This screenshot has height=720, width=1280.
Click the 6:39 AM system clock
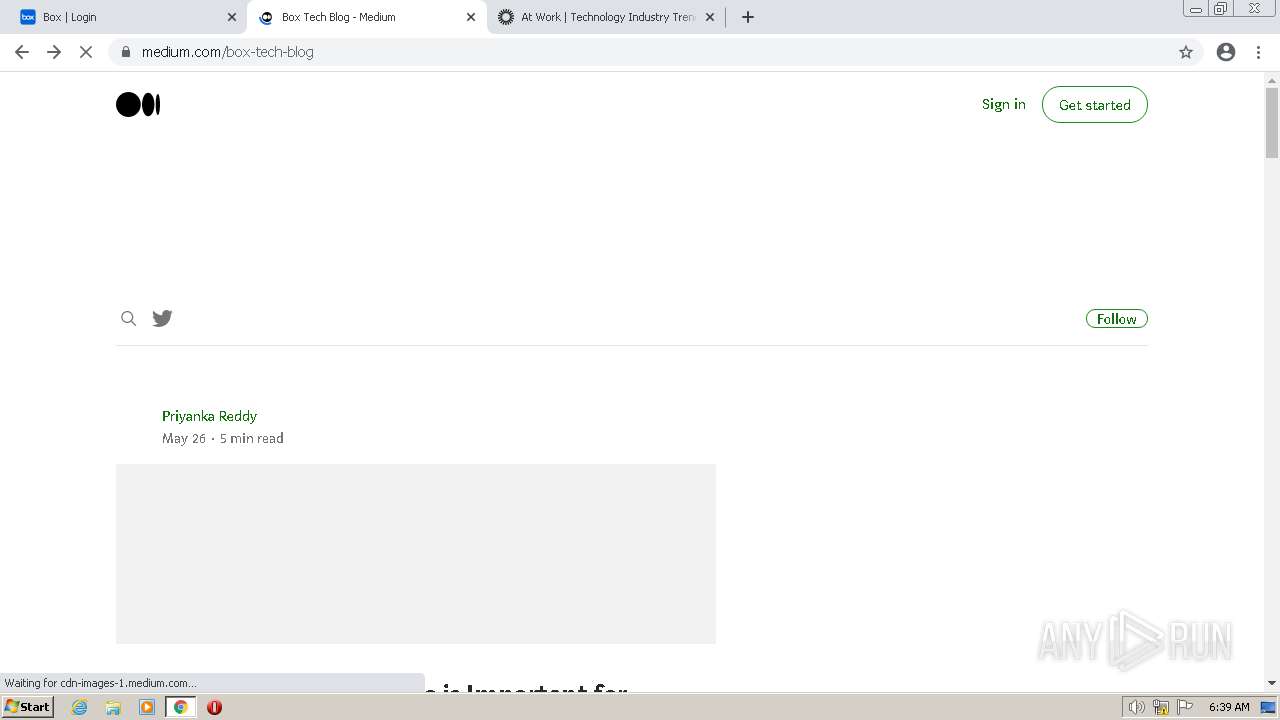pyautogui.click(x=1229, y=707)
